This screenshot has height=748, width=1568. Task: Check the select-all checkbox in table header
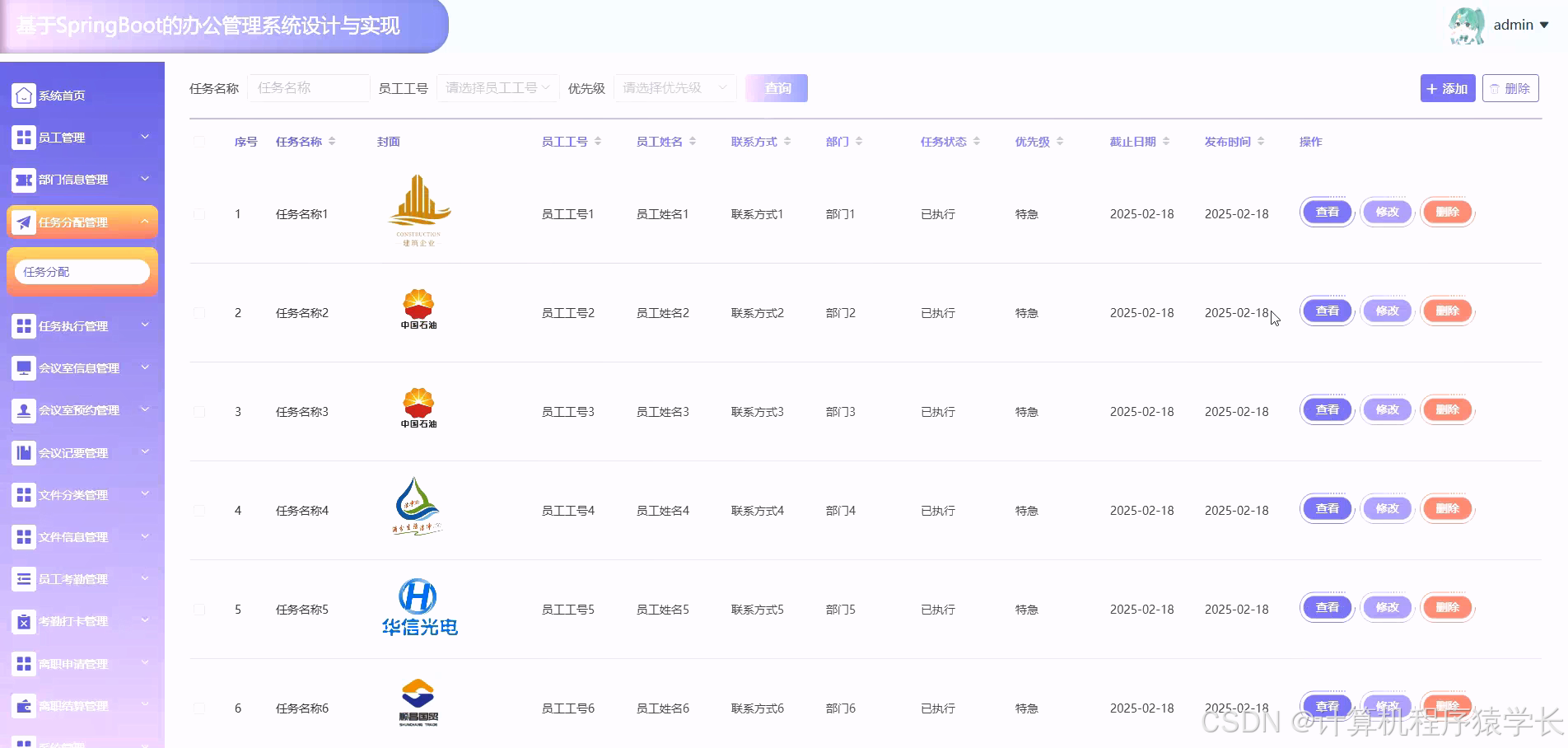pos(199,142)
